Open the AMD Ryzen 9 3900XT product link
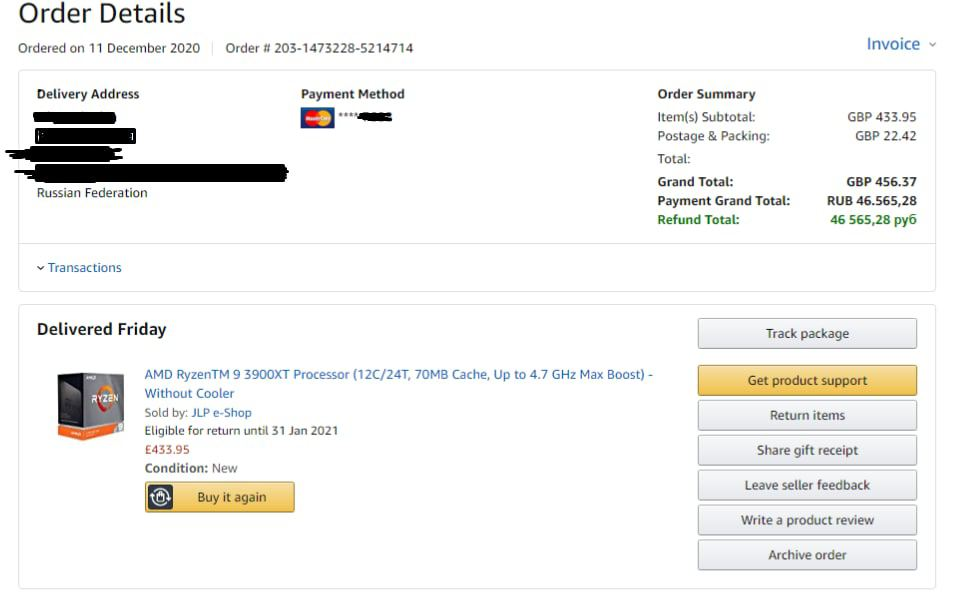The image size is (956, 603). [398, 375]
